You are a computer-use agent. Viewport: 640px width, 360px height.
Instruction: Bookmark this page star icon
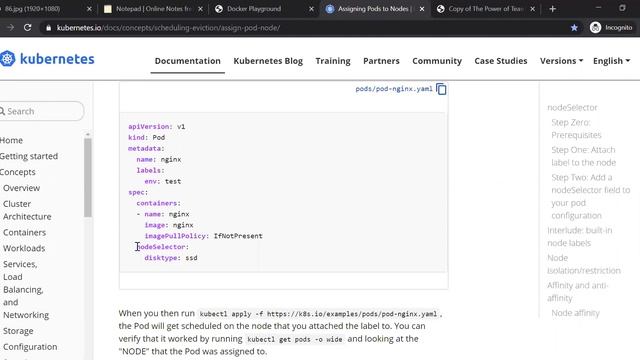click(574, 28)
